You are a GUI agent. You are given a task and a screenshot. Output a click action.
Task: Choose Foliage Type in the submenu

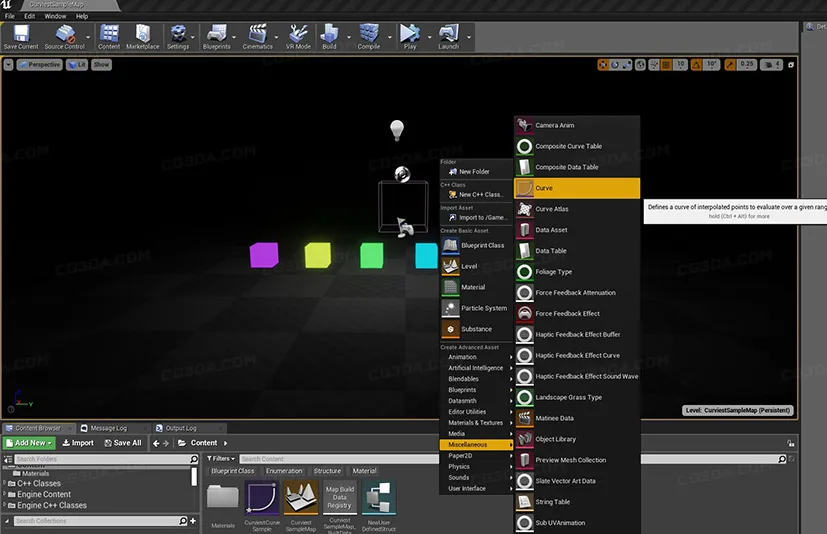coord(577,272)
